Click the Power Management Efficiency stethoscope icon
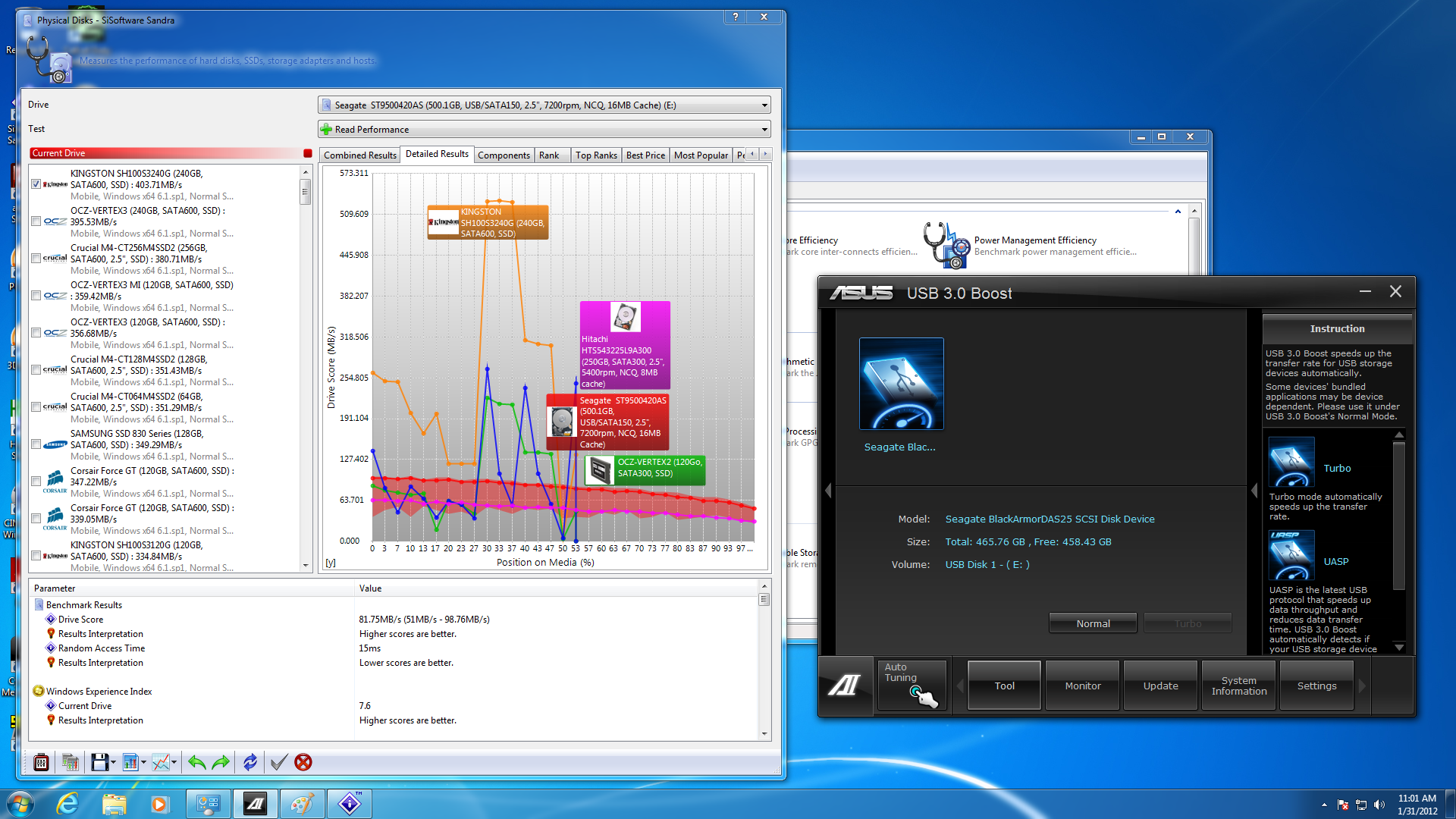Image resolution: width=1456 pixels, height=819 pixels. coord(946,245)
